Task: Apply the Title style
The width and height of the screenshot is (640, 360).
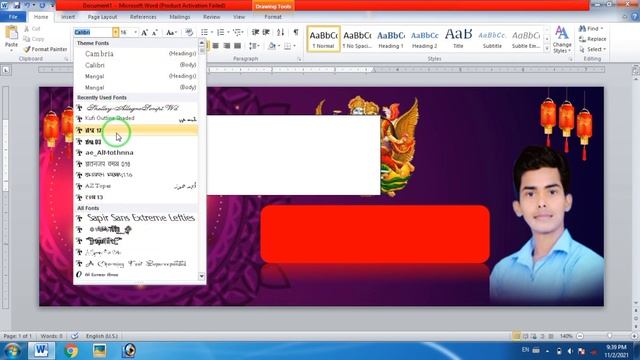Action: [x=458, y=39]
